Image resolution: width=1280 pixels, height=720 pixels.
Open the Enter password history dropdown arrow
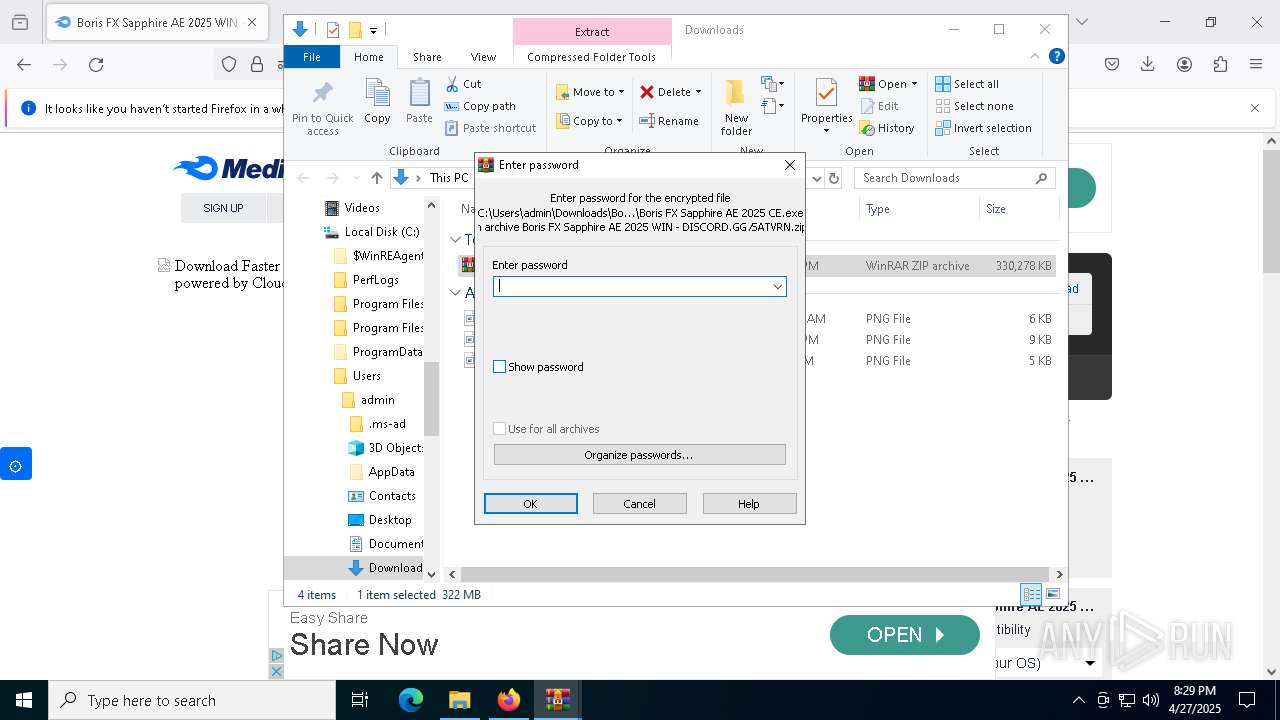tap(777, 287)
